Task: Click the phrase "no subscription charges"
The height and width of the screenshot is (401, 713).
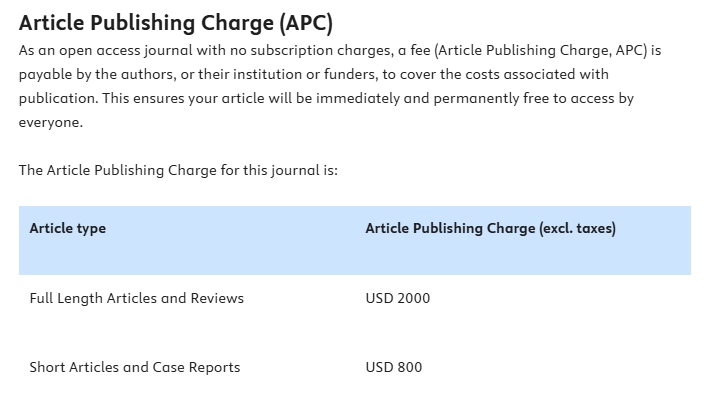Action: [x=293, y=50]
